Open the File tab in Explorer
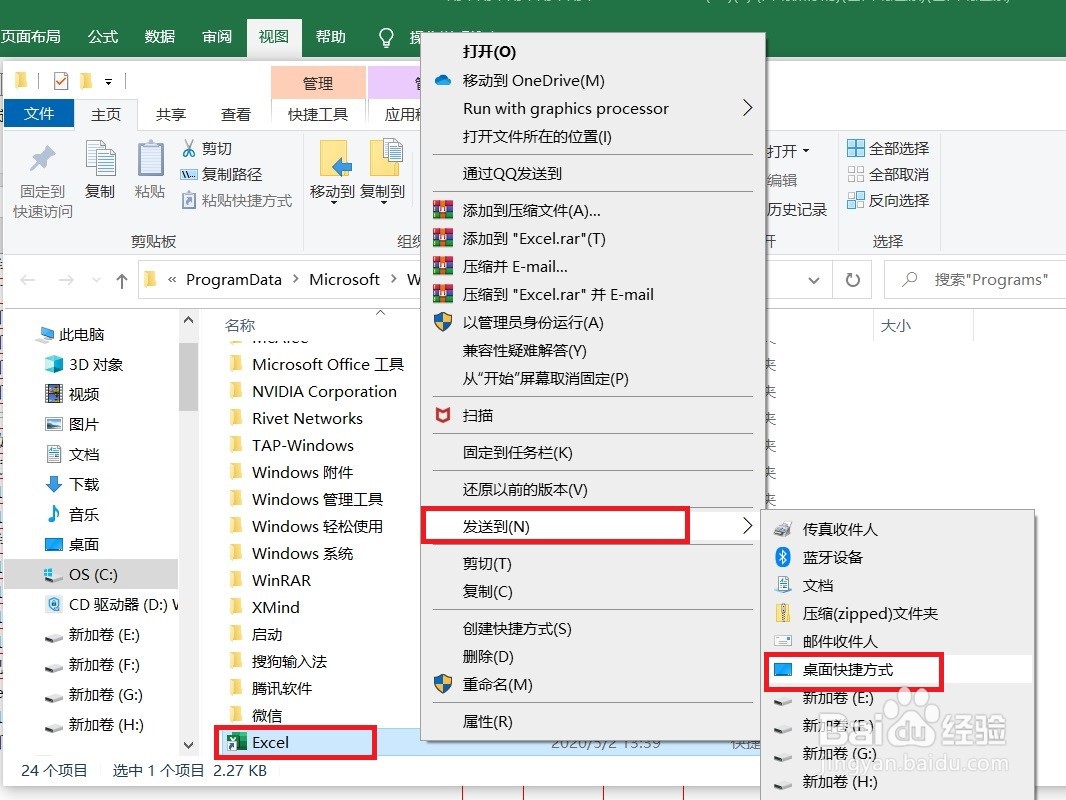This screenshot has width=1066, height=800. click(x=39, y=114)
